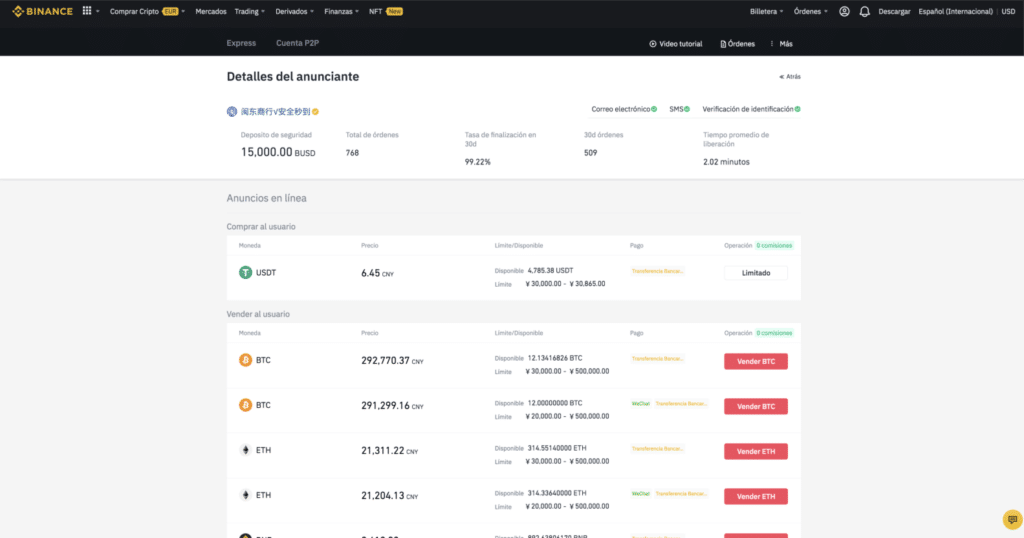Click the 4,785.38 USDT available amount
This screenshot has height=538, width=1024.
(550, 270)
